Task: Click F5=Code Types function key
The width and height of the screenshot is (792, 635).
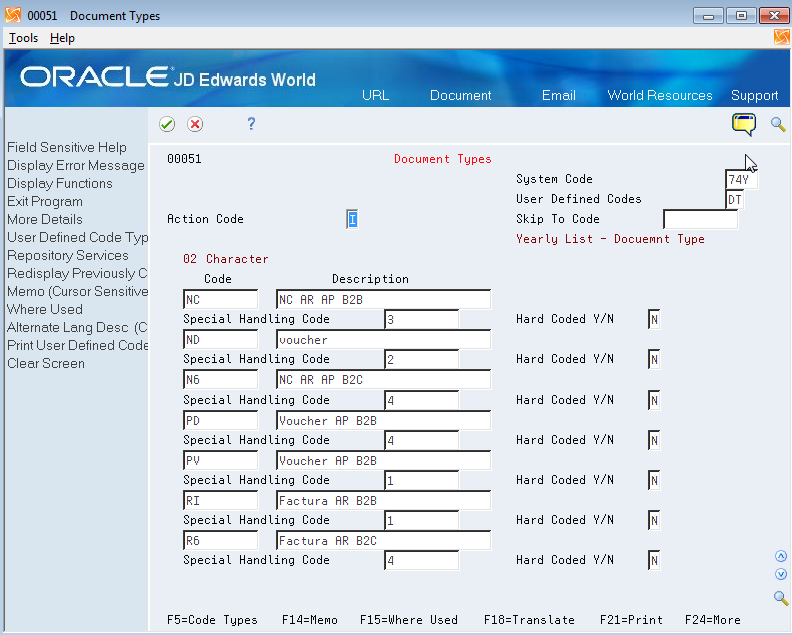Action: coord(212,620)
